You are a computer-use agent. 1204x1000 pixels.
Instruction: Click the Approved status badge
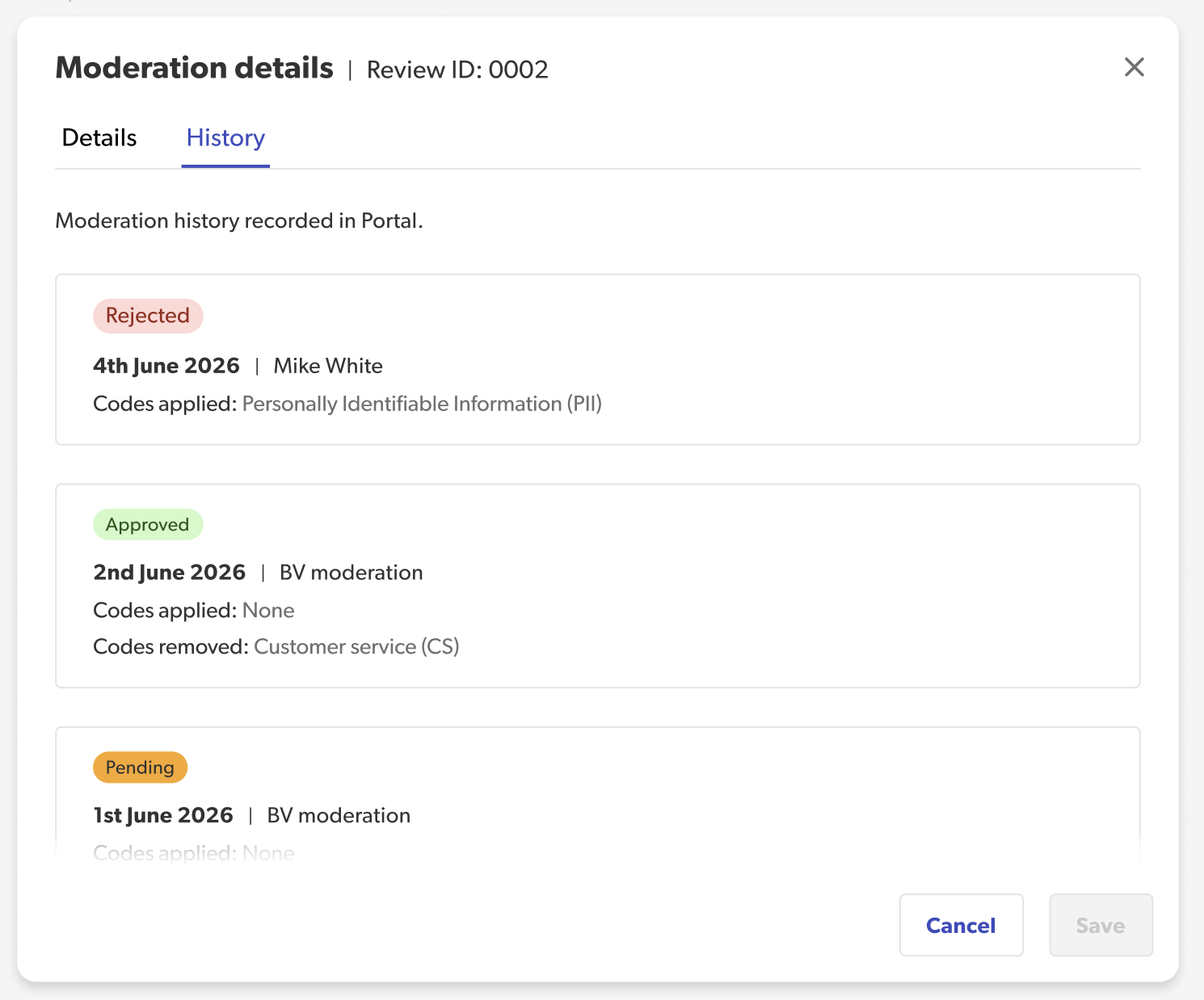pyautogui.click(x=148, y=525)
